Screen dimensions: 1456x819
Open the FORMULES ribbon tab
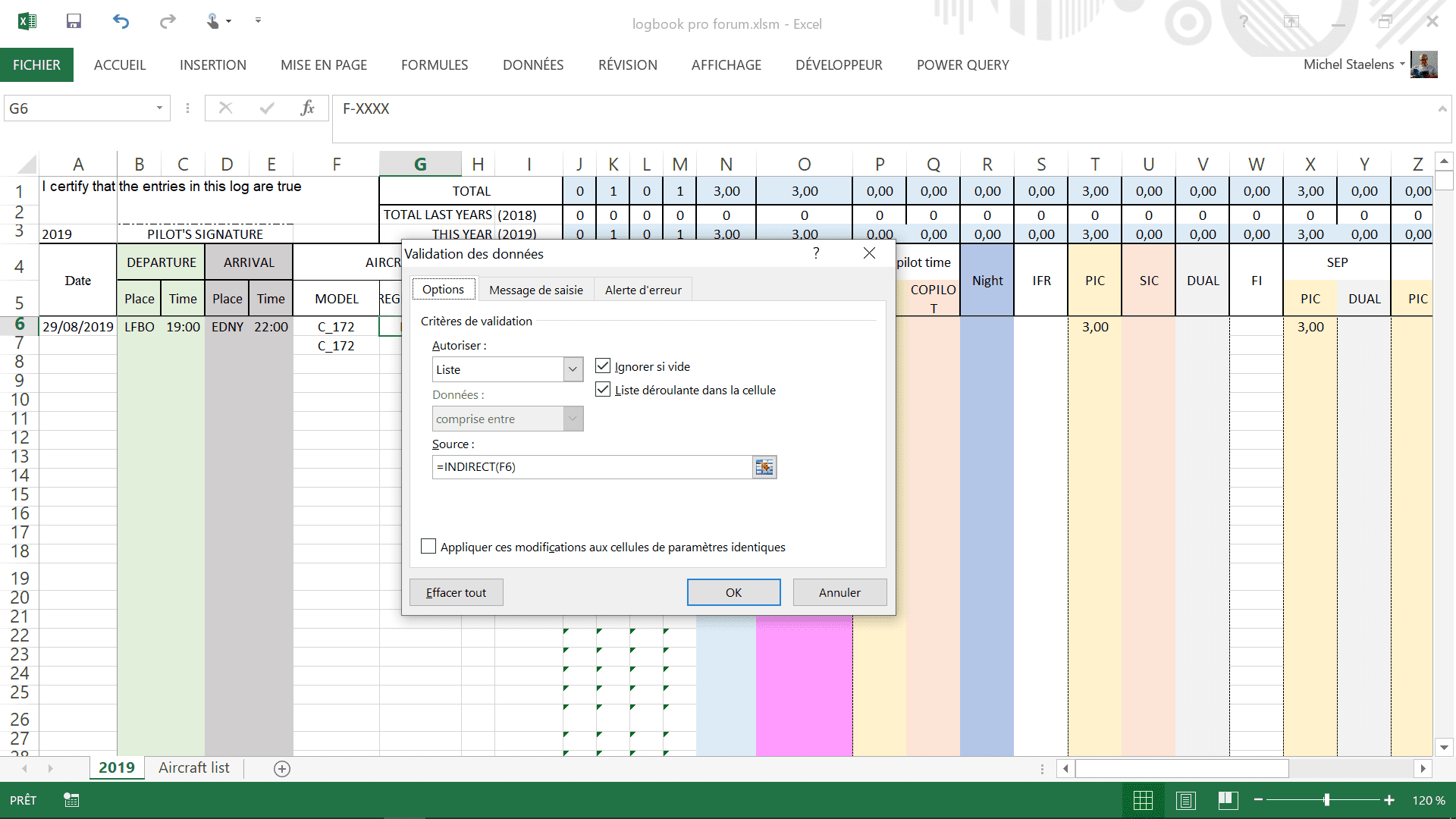[x=435, y=65]
